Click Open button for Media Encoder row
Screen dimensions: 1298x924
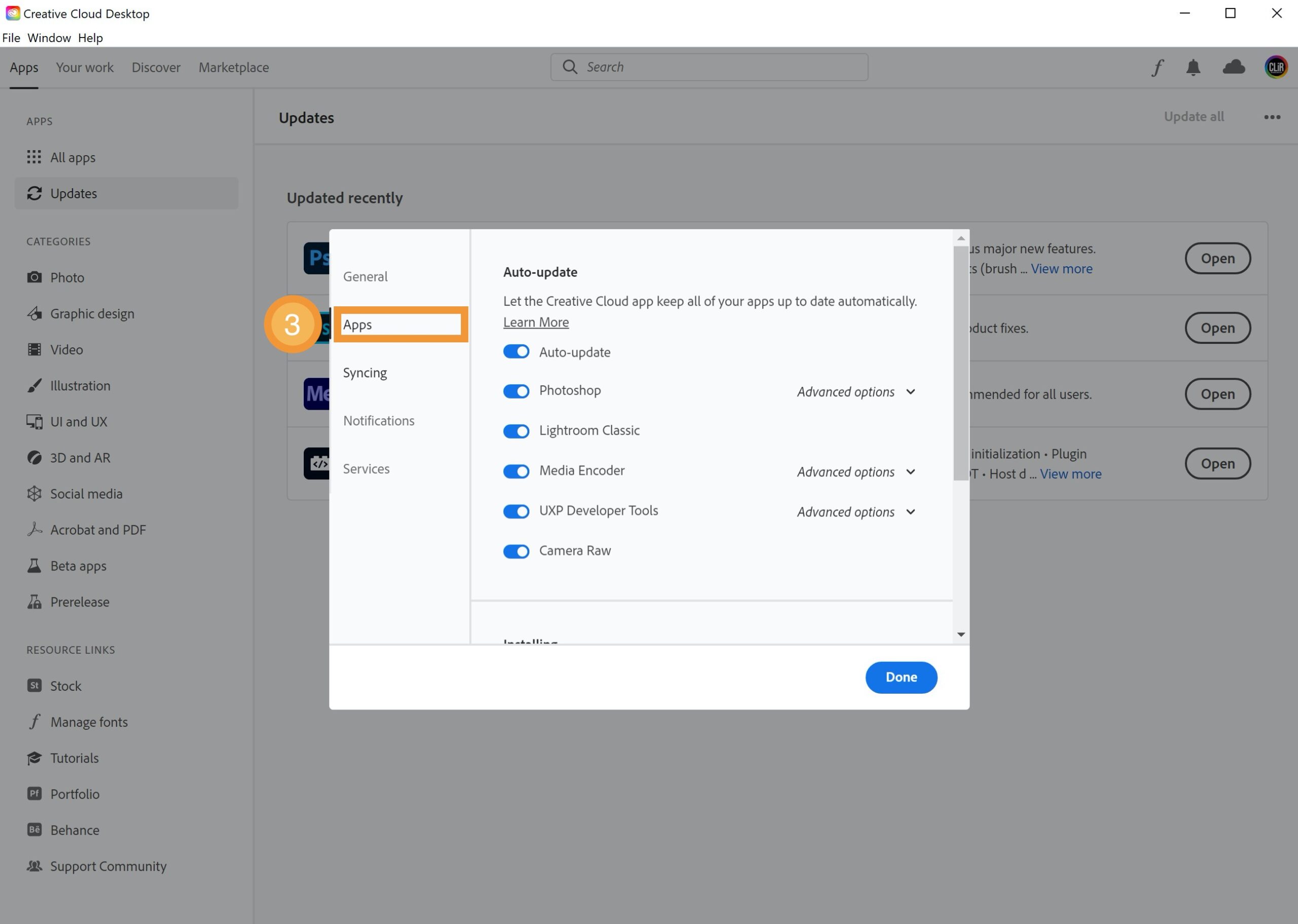click(1217, 394)
